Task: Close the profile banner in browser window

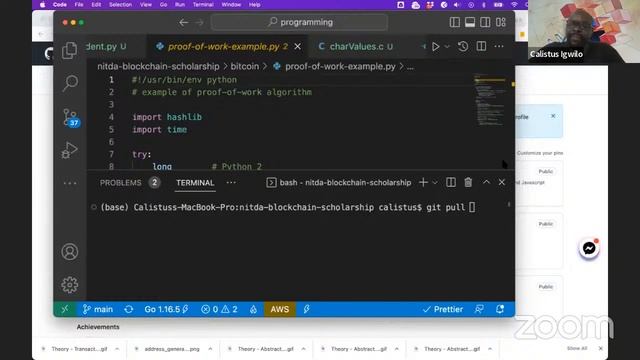Action: [x=553, y=116]
